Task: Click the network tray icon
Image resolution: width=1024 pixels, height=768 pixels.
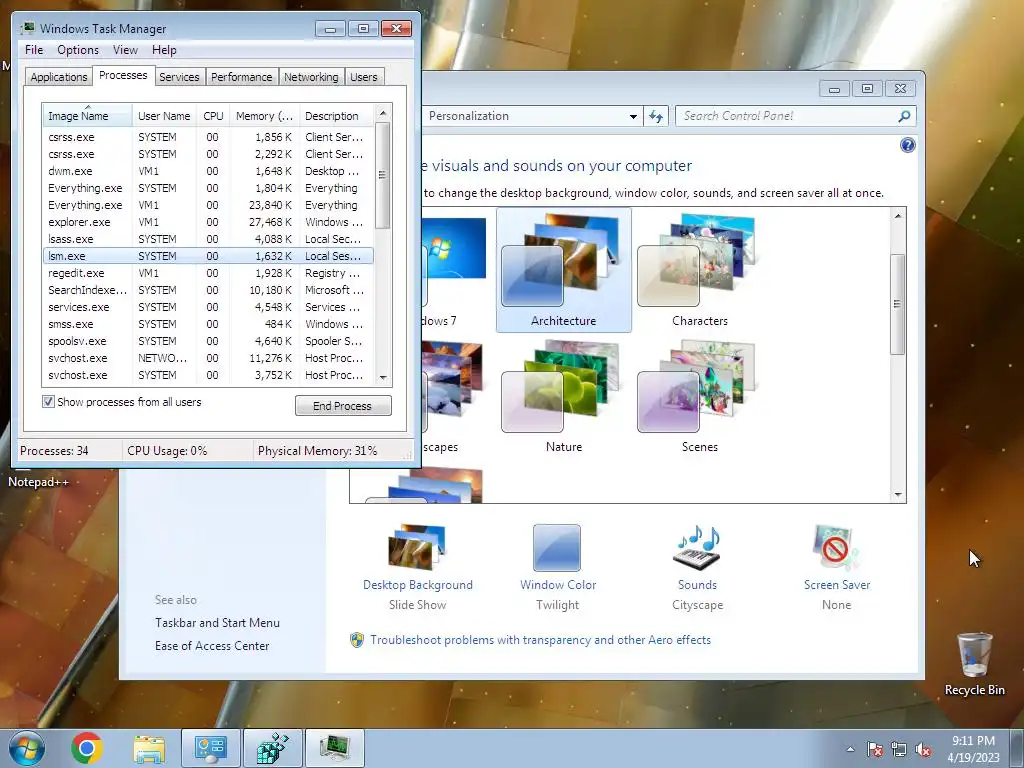Action: coord(899,749)
